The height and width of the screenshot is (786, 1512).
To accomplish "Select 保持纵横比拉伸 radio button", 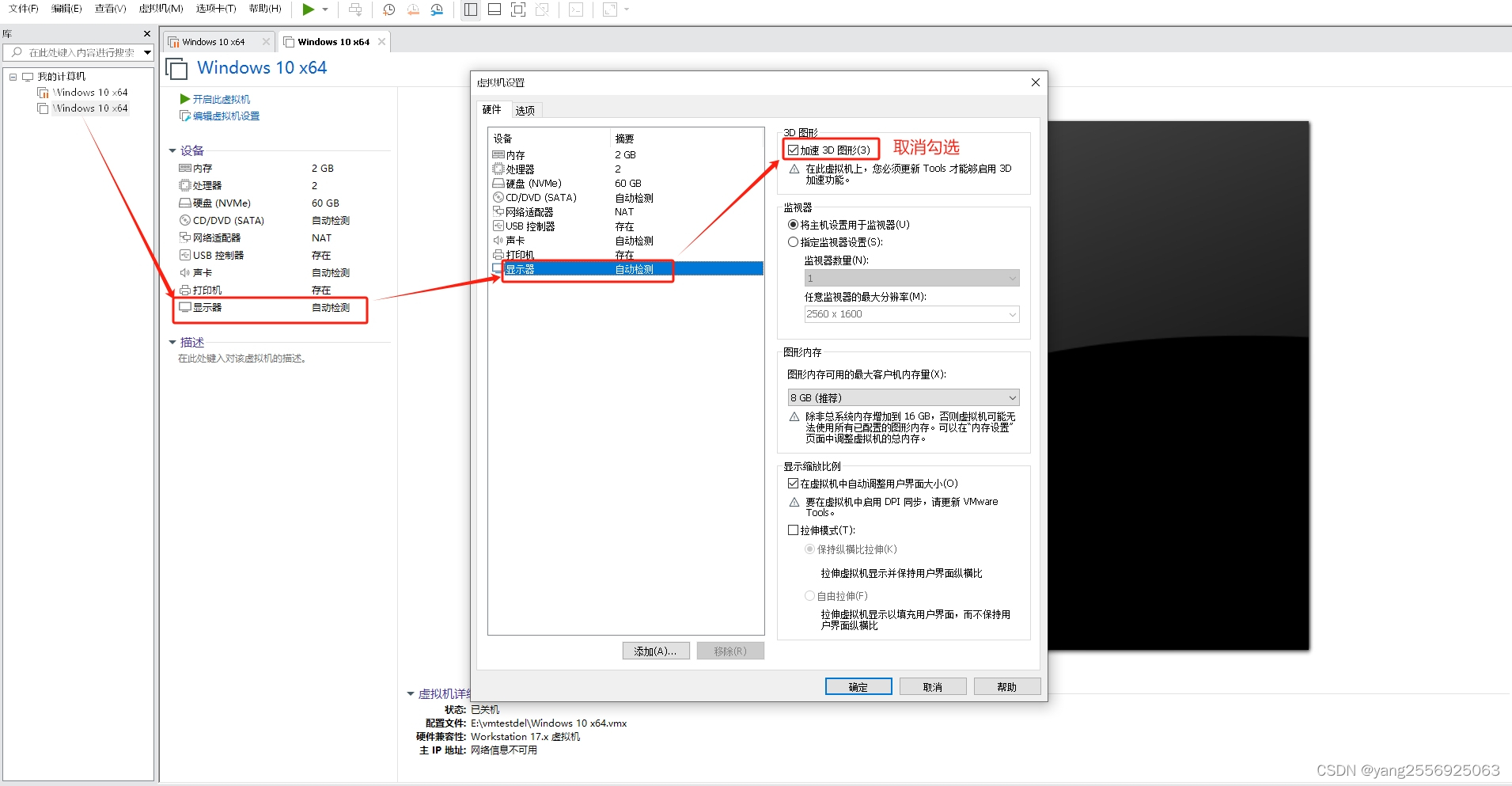I will [809, 549].
